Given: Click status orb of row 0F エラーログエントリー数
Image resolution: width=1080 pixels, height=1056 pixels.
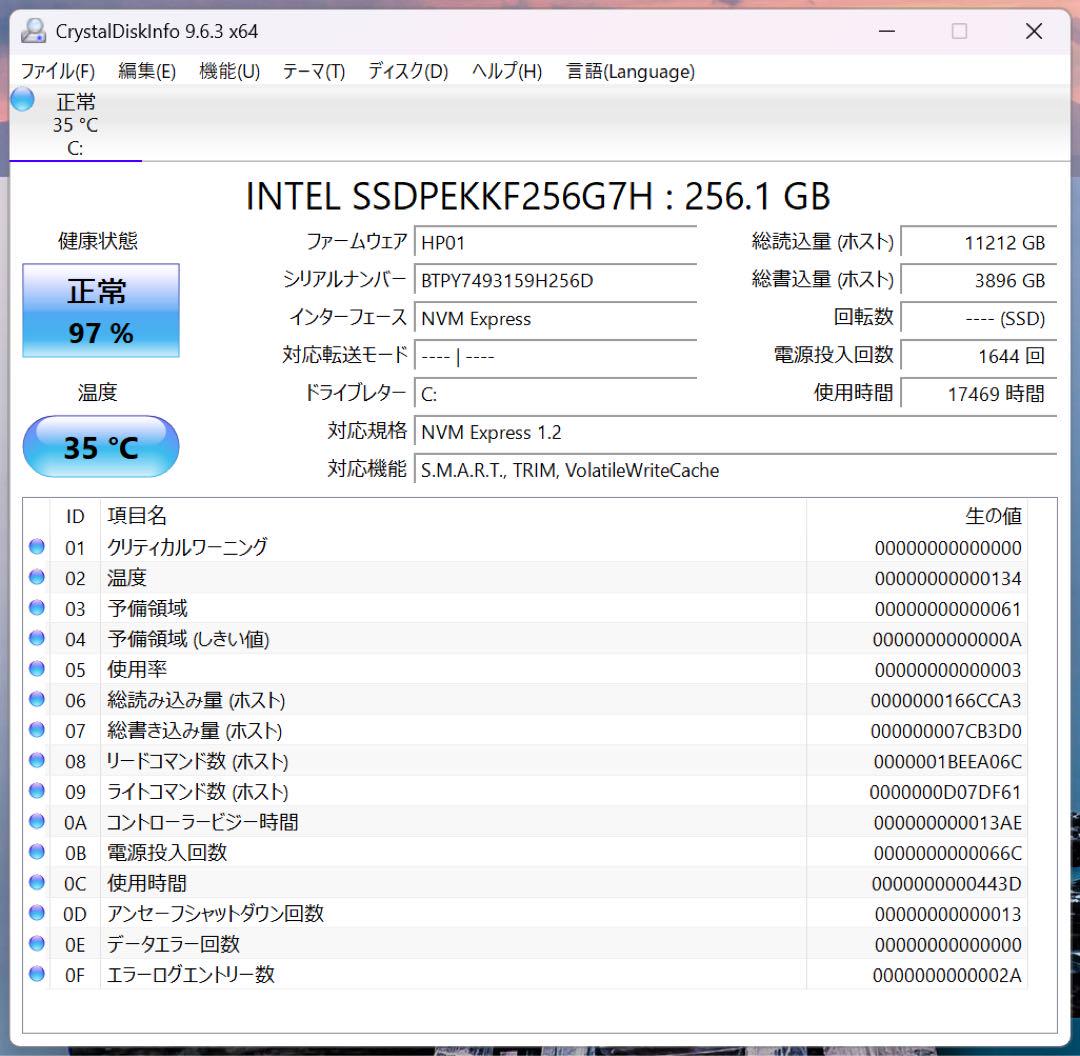Looking at the screenshot, I should point(37,974).
